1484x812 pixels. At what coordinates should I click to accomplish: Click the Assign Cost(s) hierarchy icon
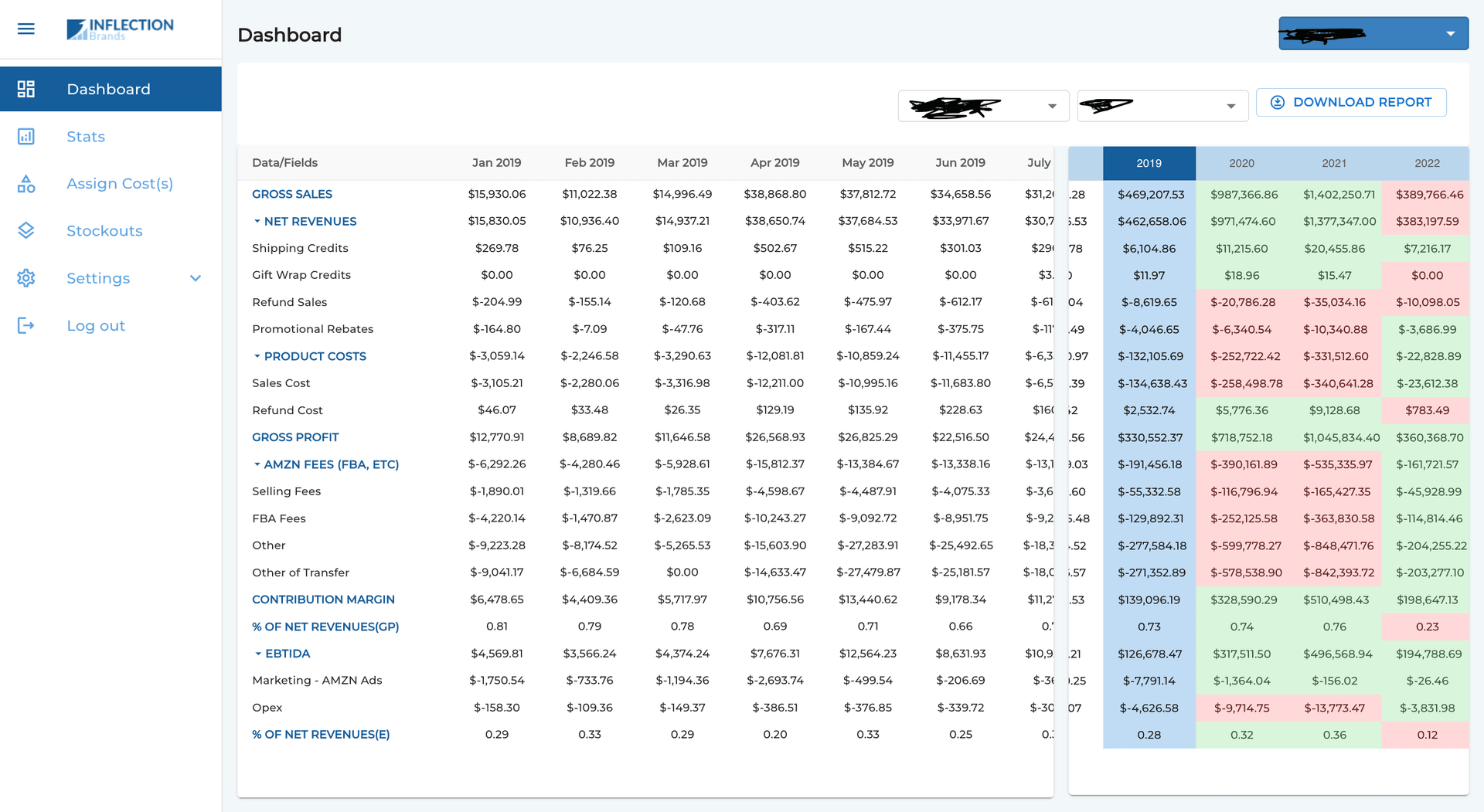(x=26, y=183)
